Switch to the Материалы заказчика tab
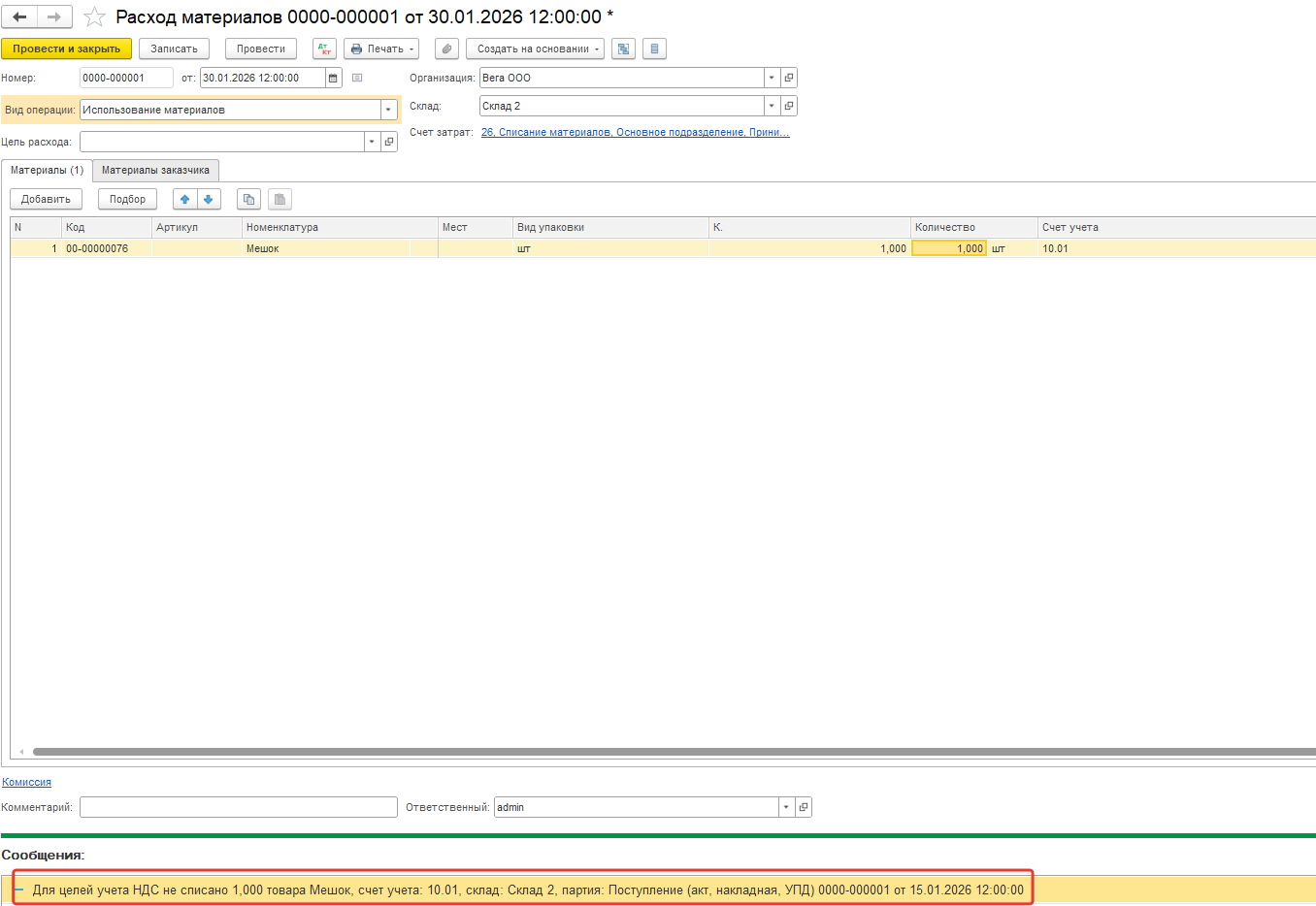The height and width of the screenshot is (906, 1316). [155, 170]
